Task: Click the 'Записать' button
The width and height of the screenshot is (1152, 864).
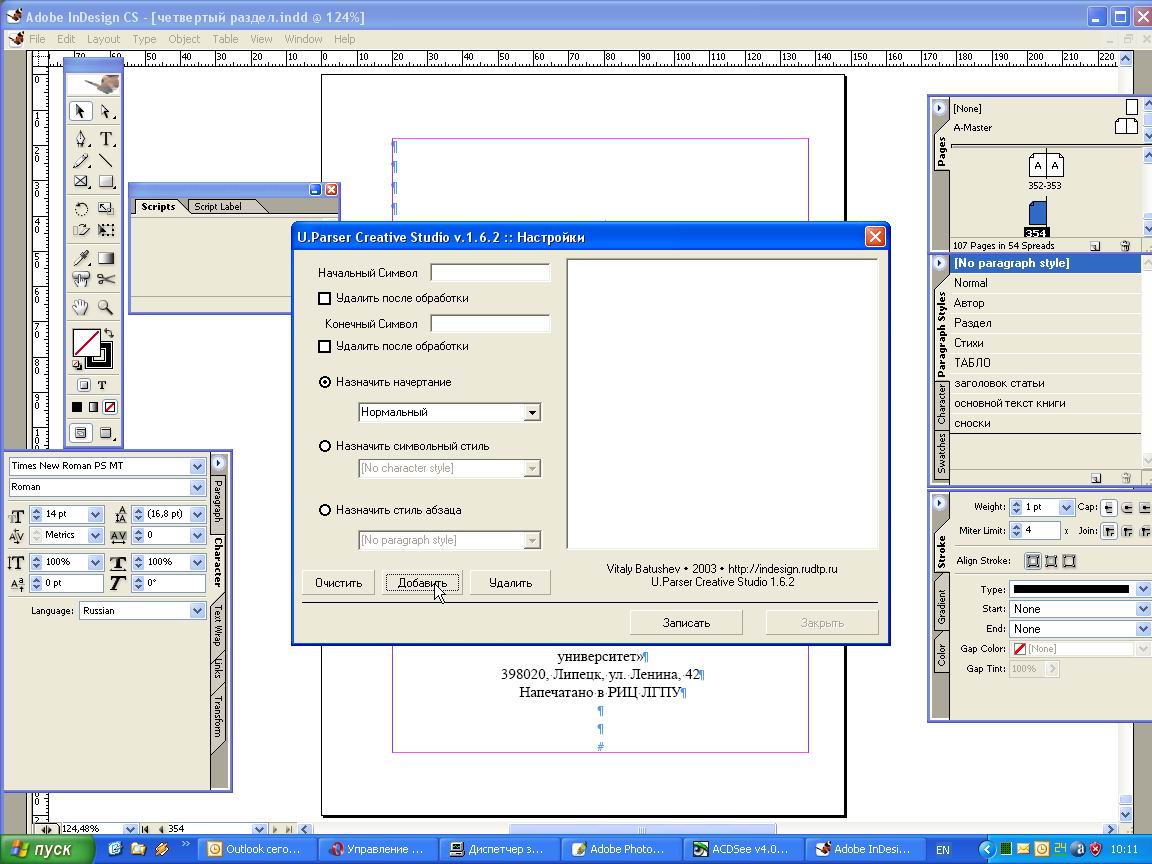Action: click(686, 622)
